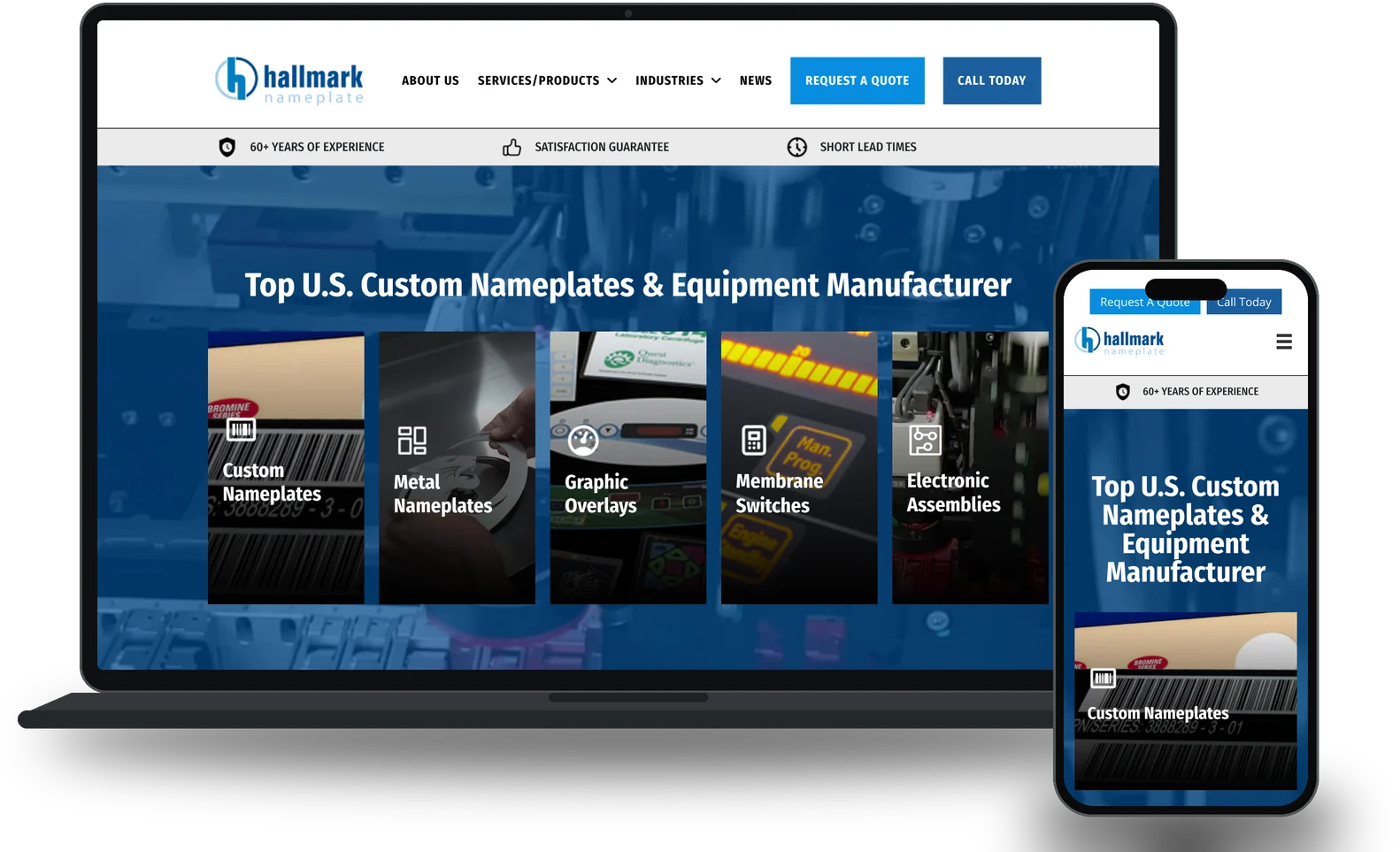Click the keypad icon on the Membrane Switches card

[754, 440]
